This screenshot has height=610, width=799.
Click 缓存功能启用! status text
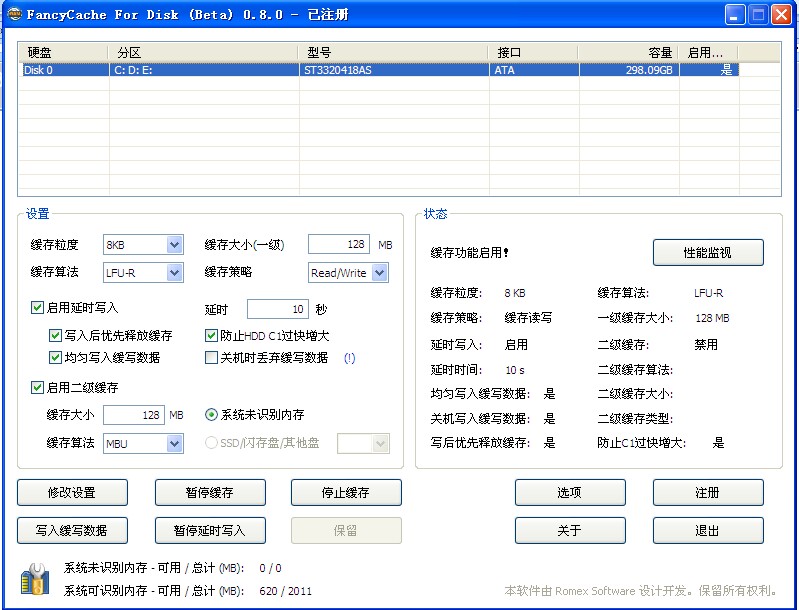pyautogui.click(x=469, y=253)
